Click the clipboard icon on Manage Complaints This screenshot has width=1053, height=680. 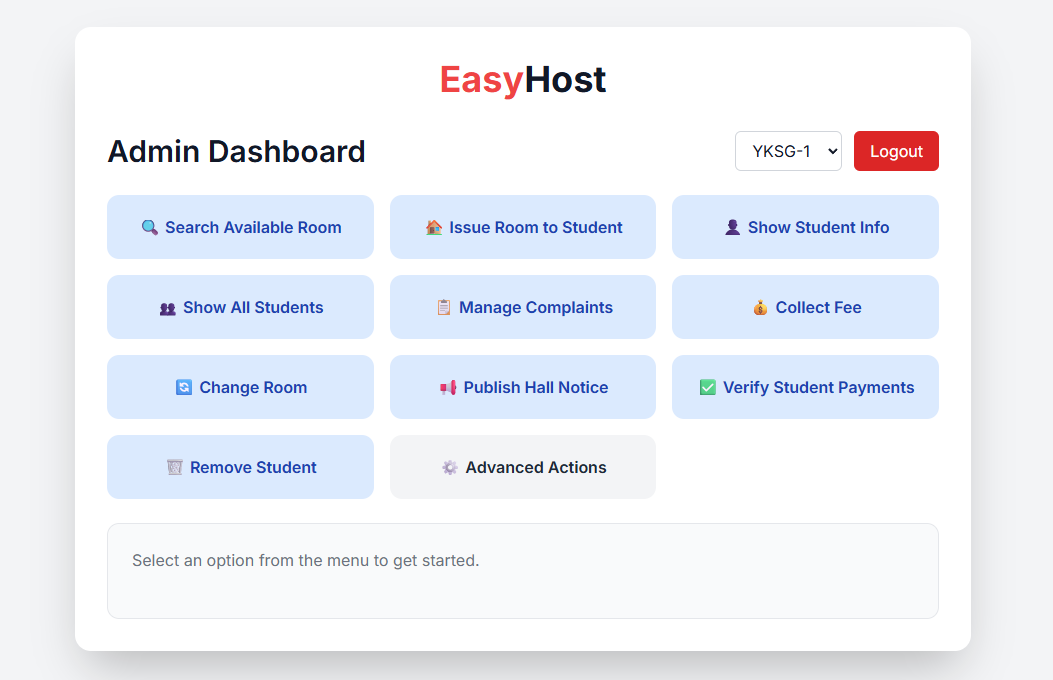tap(444, 308)
